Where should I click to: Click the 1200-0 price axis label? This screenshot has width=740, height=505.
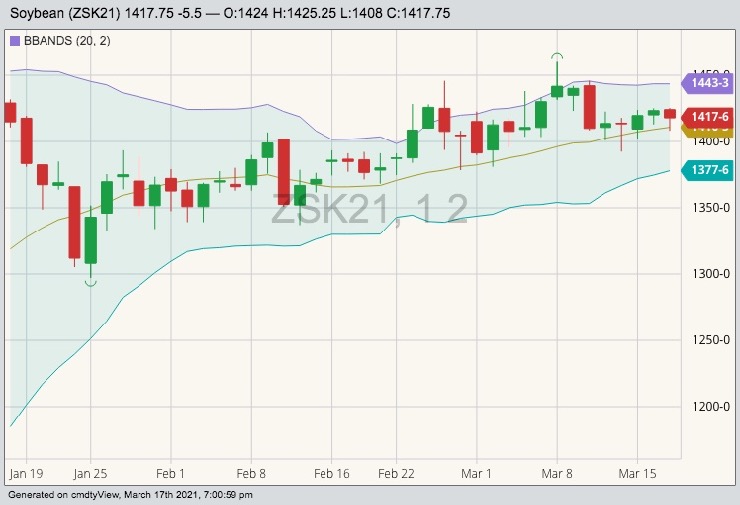pyautogui.click(x=709, y=407)
